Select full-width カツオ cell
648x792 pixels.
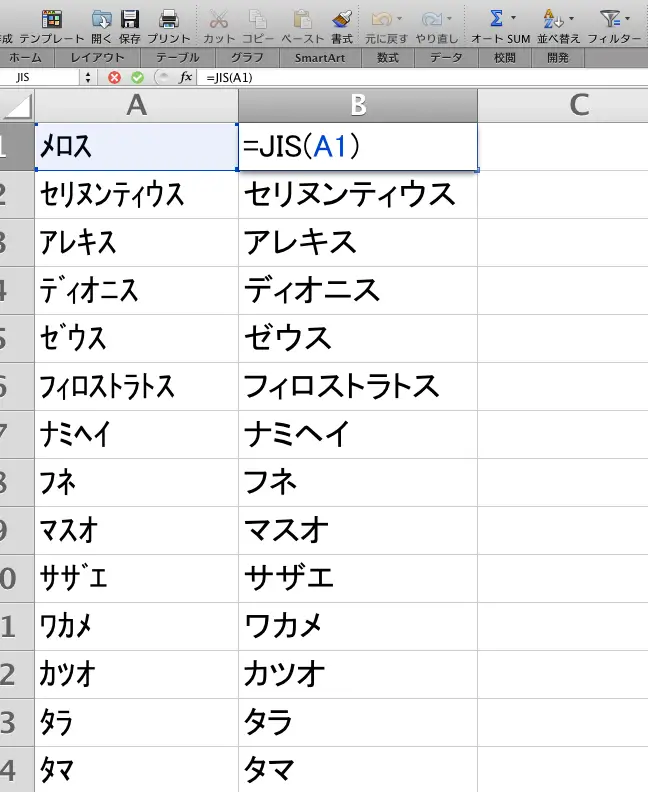pos(358,674)
